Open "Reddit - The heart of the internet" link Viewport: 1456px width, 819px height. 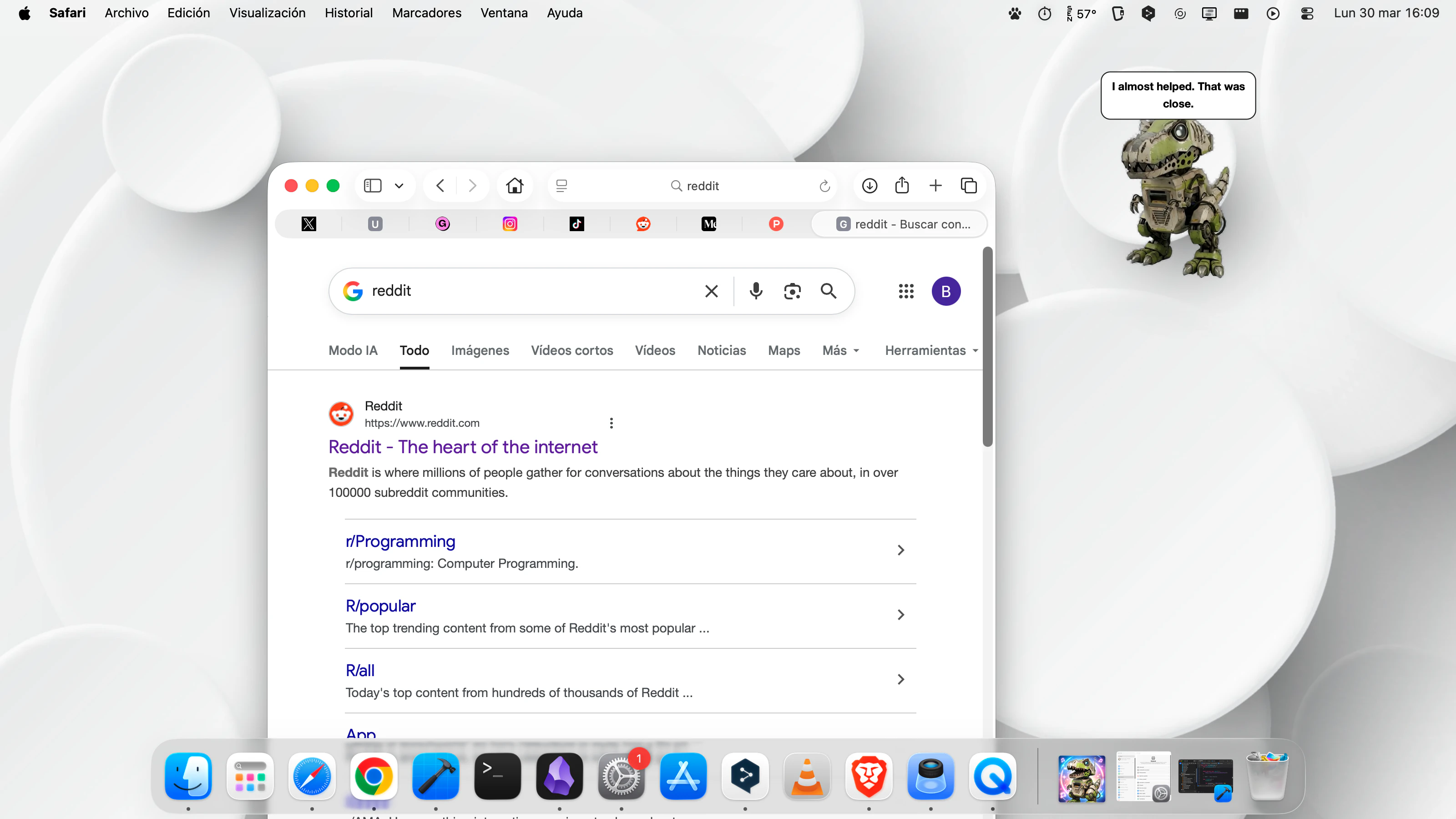(x=462, y=446)
